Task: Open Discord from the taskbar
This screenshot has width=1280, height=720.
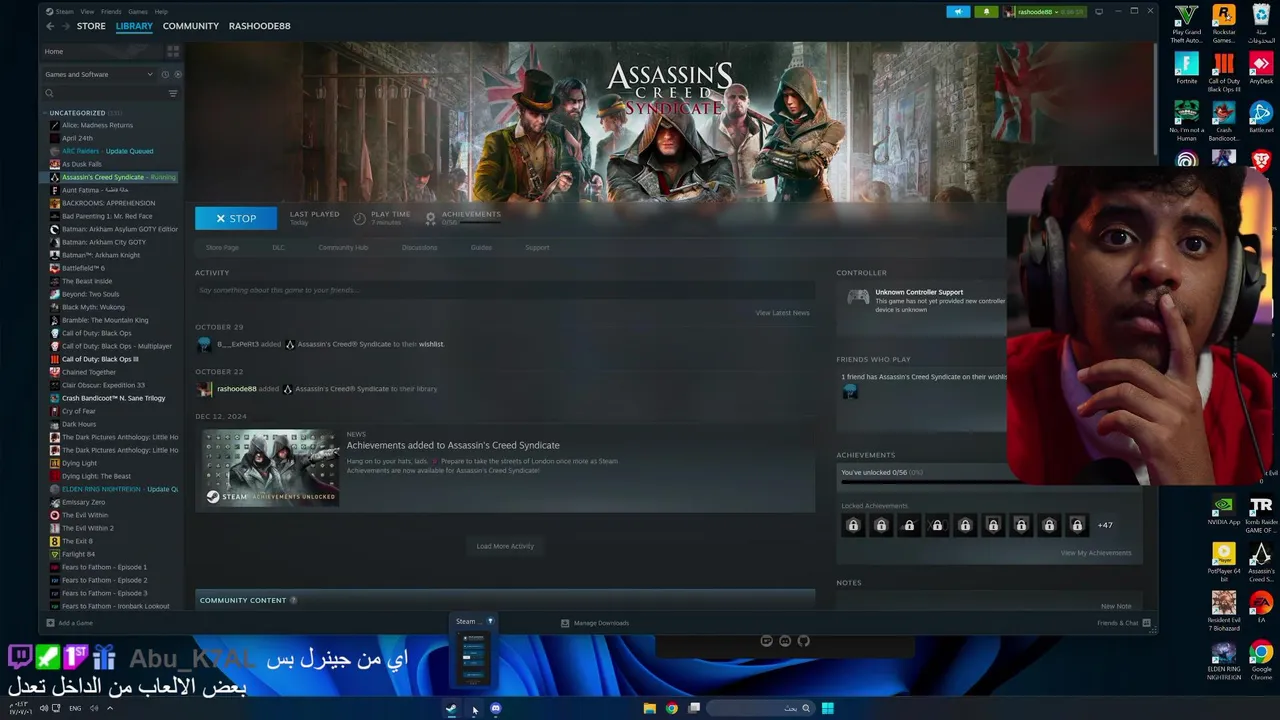Action: [x=495, y=708]
